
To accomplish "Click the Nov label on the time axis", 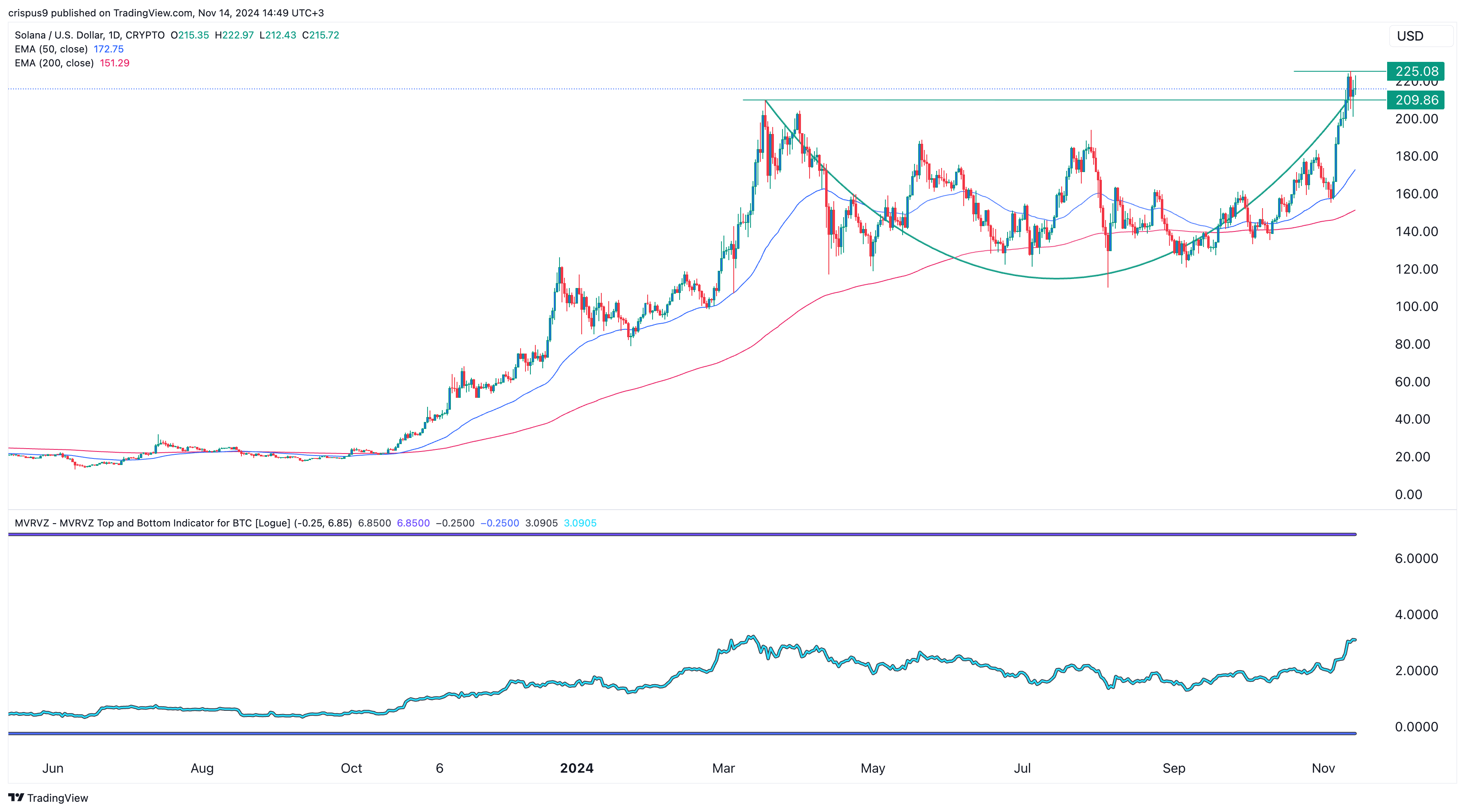I will coord(1324,768).
